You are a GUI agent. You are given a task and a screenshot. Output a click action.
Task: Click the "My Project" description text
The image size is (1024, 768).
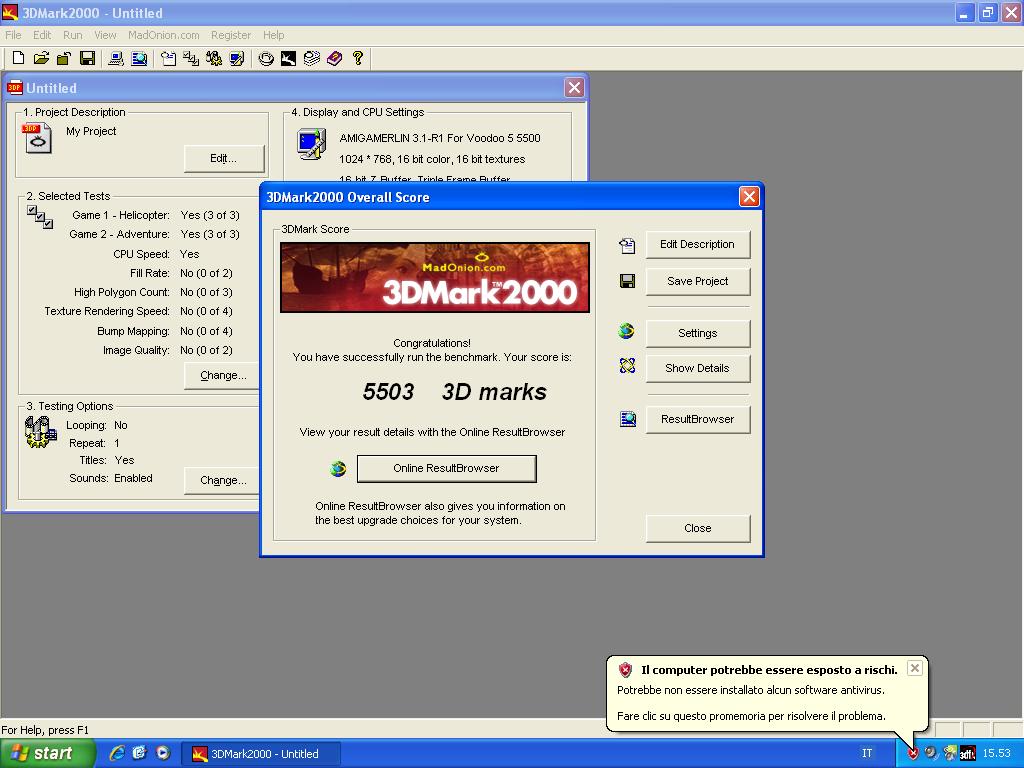(x=91, y=131)
